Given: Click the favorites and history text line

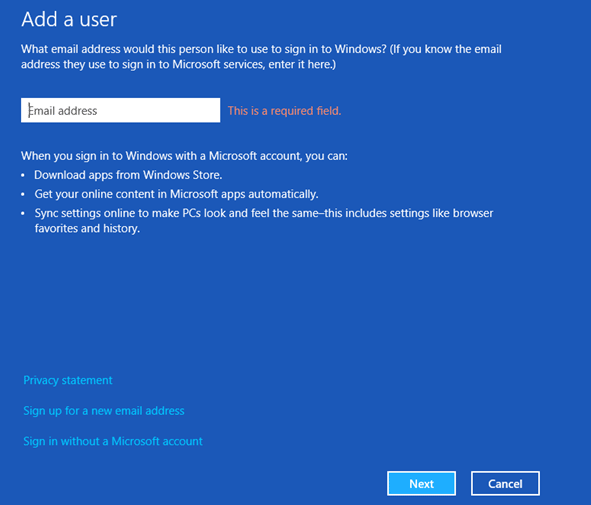Looking at the screenshot, I should 87,228.
